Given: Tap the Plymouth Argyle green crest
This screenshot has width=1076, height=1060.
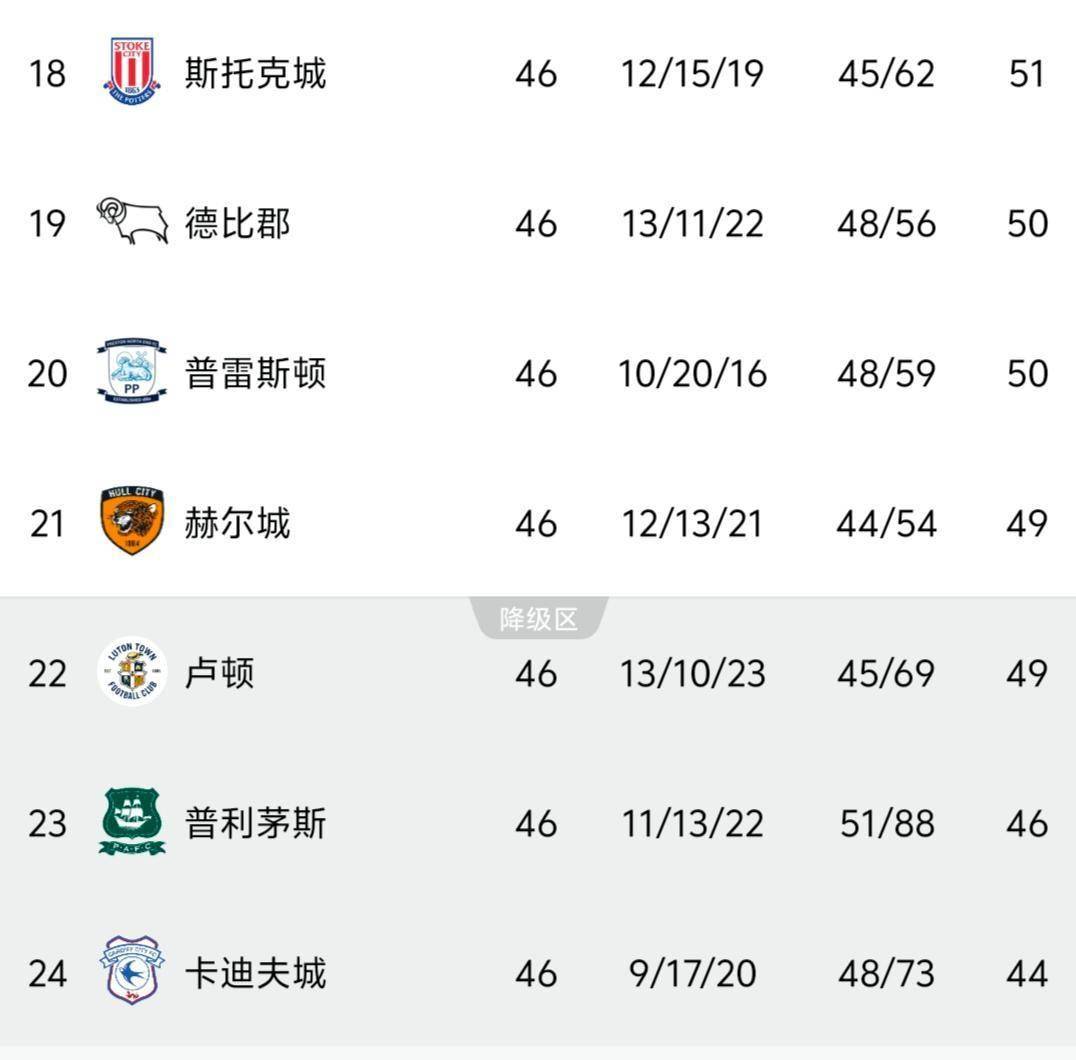Looking at the screenshot, I should (132, 822).
